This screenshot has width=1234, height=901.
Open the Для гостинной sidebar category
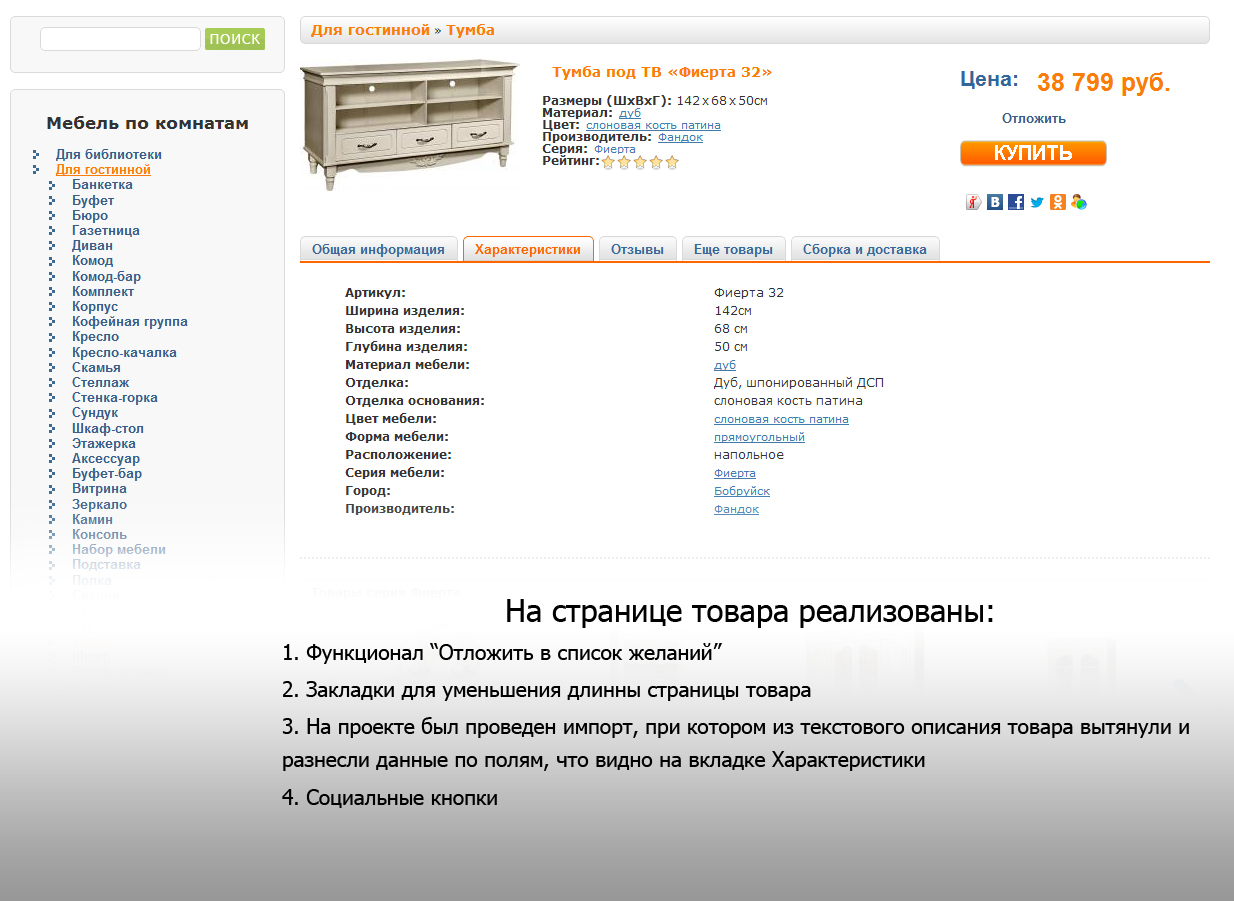pos(103,169)
